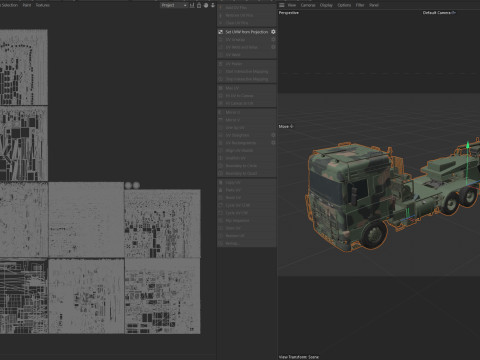Open the viewport Display menu
This screenshot has height=360, width=480.
pyautogui.click(x=326, y=5)
